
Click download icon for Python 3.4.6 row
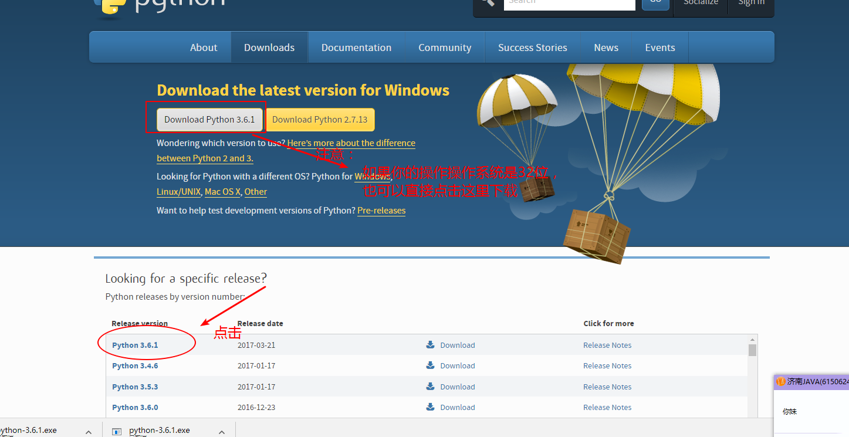pos(431,366)
